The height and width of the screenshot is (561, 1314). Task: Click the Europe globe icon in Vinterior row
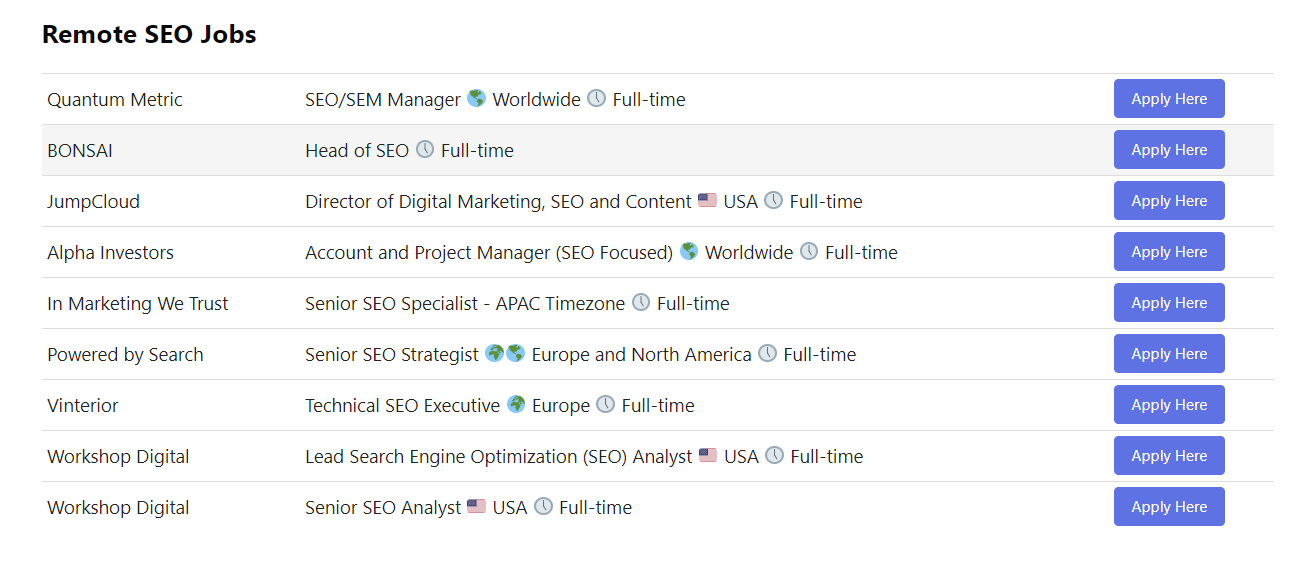[516, 404]
